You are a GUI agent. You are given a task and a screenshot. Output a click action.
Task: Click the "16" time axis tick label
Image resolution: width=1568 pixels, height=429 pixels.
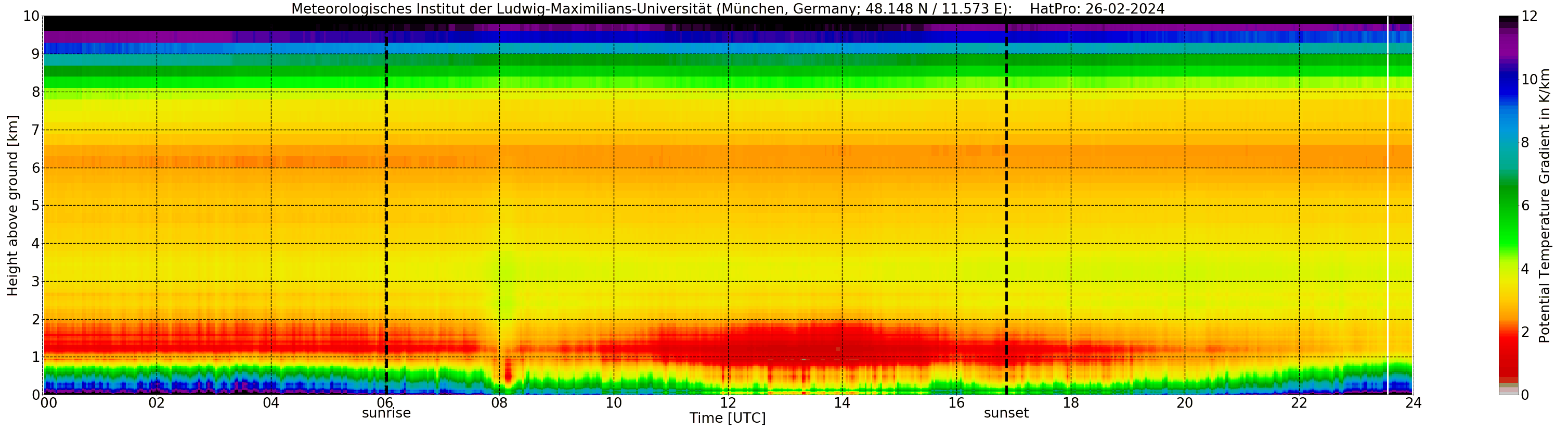coord(956,403)
